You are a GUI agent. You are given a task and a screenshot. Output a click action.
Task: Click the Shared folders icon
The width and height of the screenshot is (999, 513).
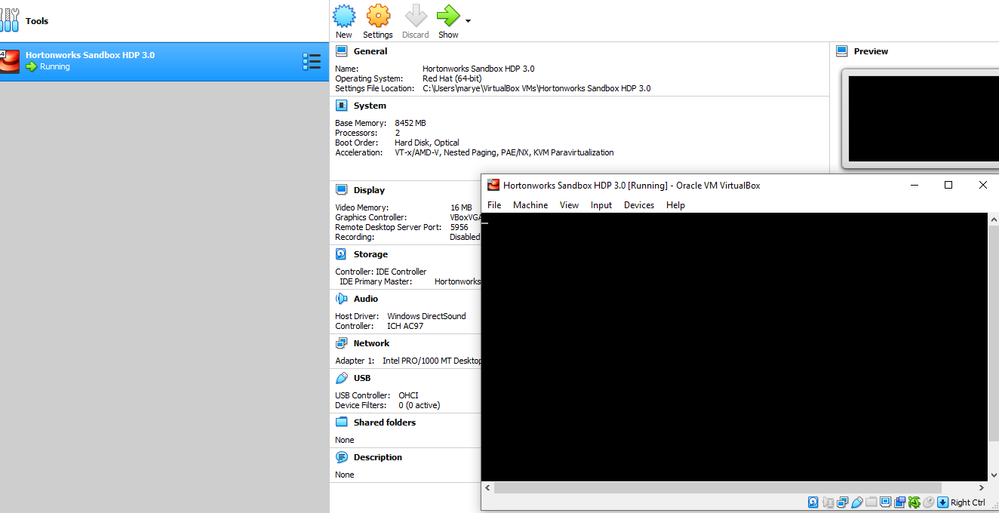click(x=341, y=423)
